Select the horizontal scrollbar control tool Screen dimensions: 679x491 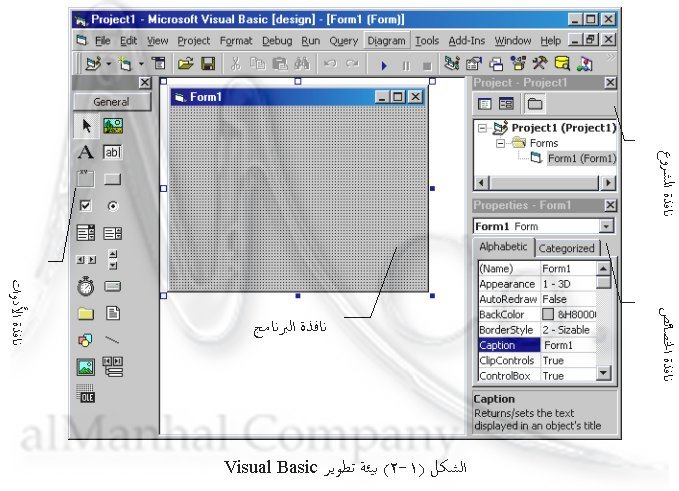[x=86, y=260]
